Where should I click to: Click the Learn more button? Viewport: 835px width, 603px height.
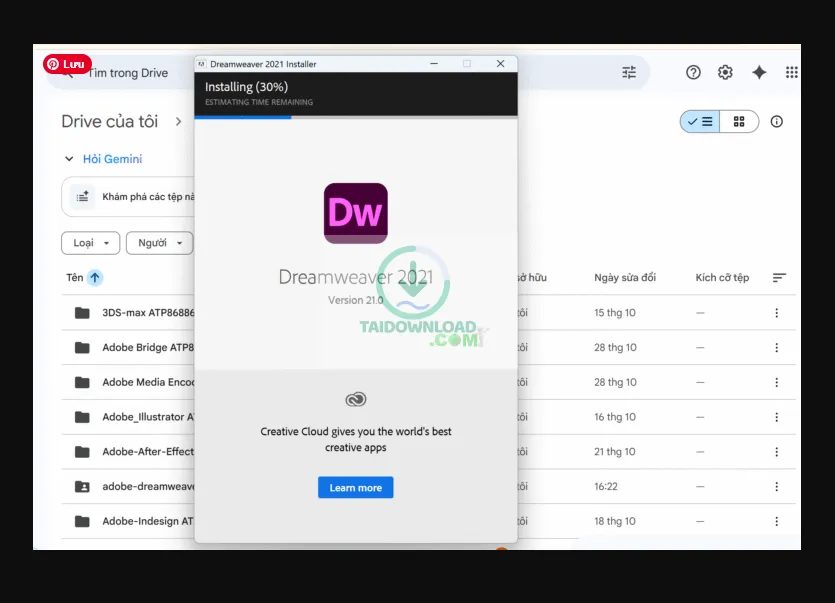coord(355,486)
